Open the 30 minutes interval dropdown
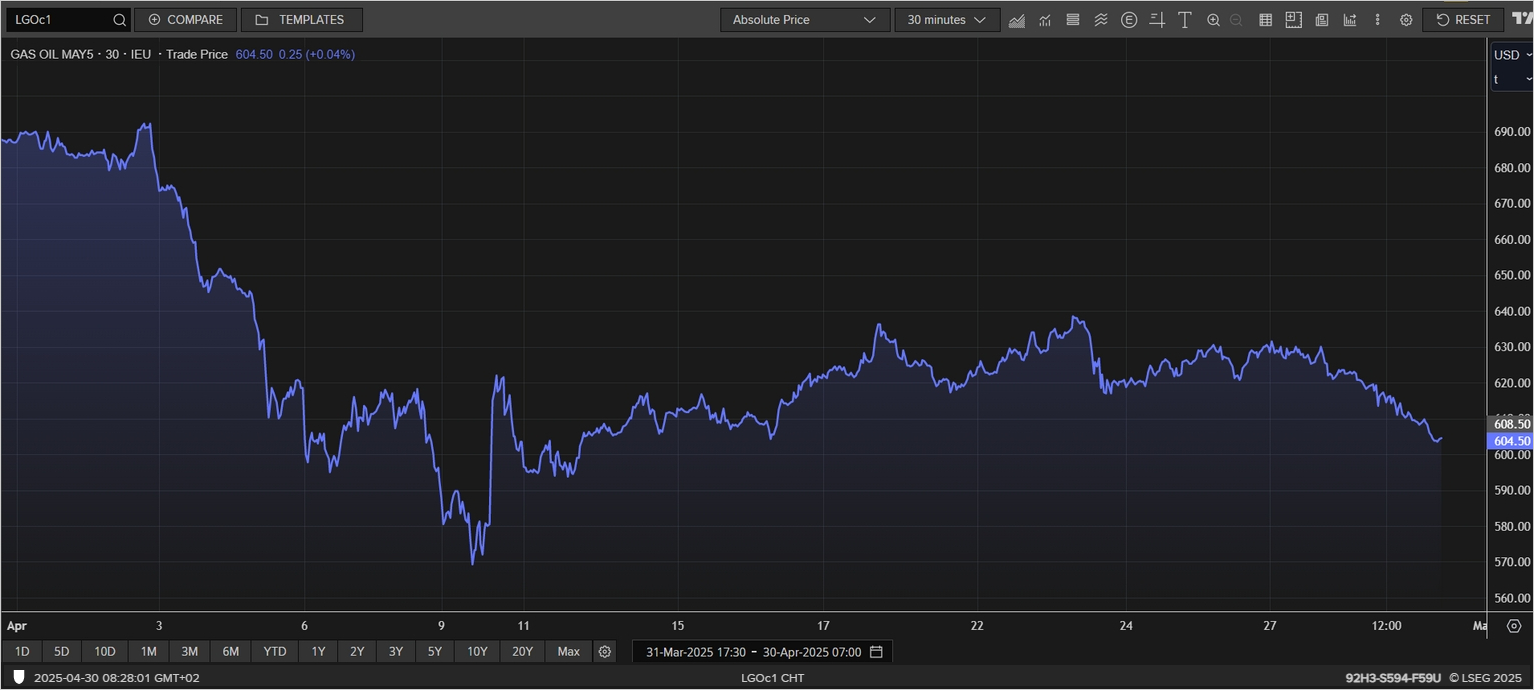Viewport: 1534px width, 690px height. 946,20
